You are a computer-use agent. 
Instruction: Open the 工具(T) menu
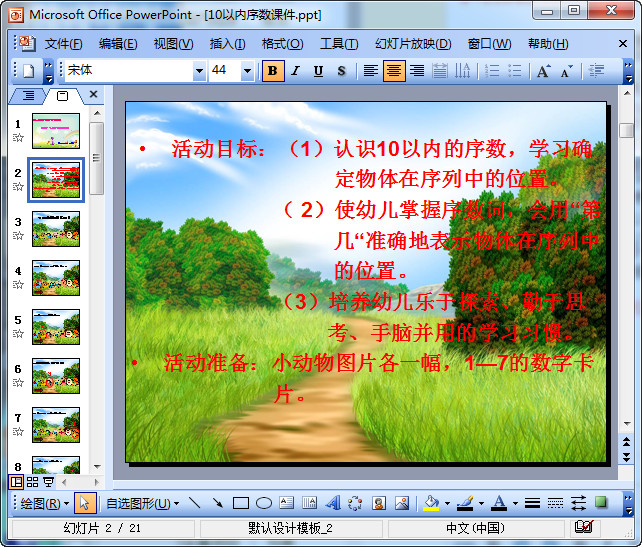tap(339, 44)
